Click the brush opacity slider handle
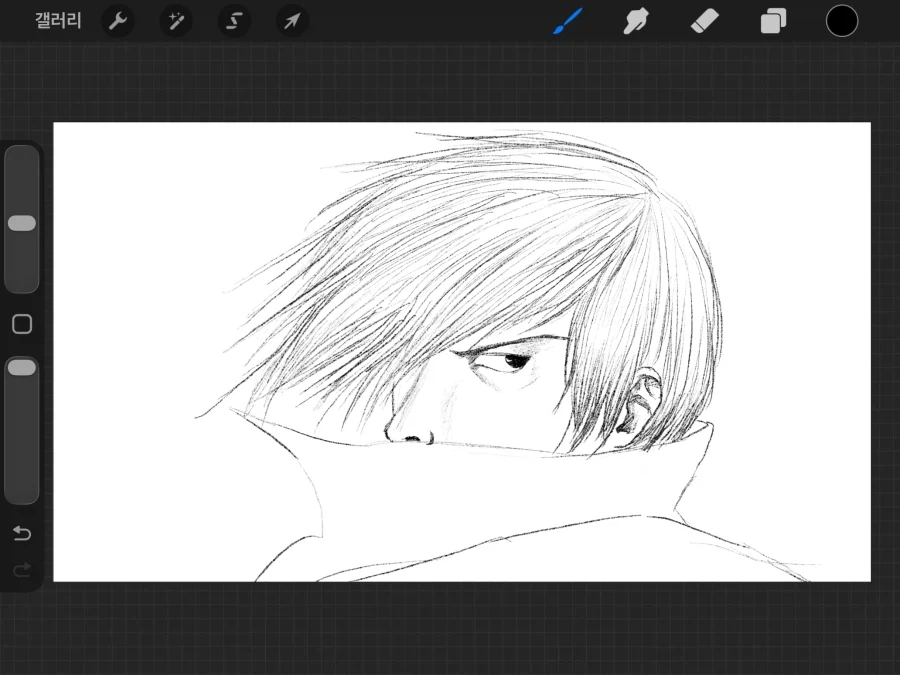This screenshot has width=900, height=675. point(22,368)
